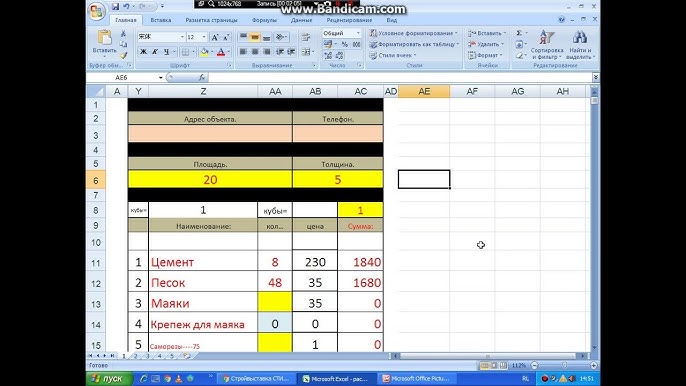Image resolution: width=686 pixels, height=386 pixels.
Task: Switch to Формулы ribbon tab
Action: tap(264, 20)
